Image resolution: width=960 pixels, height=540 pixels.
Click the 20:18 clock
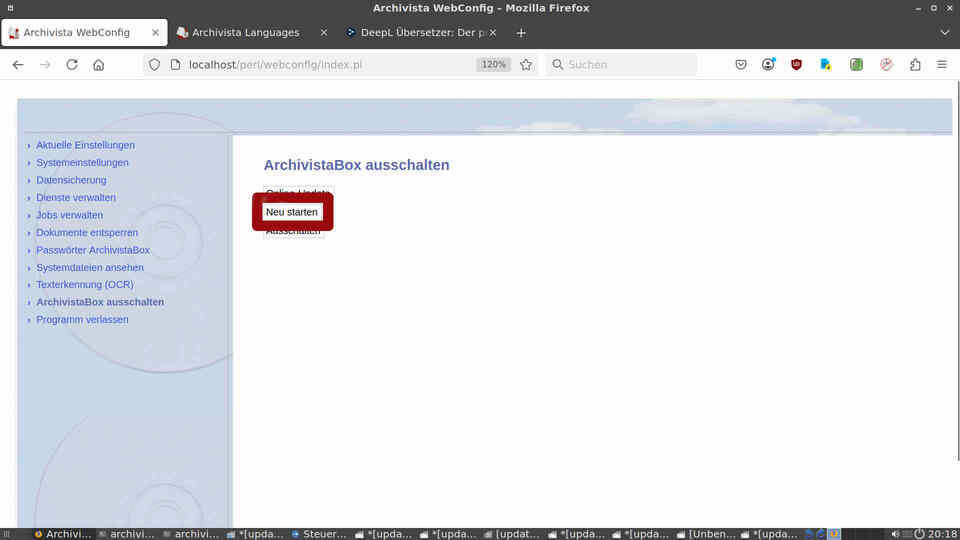pos(943,534)
